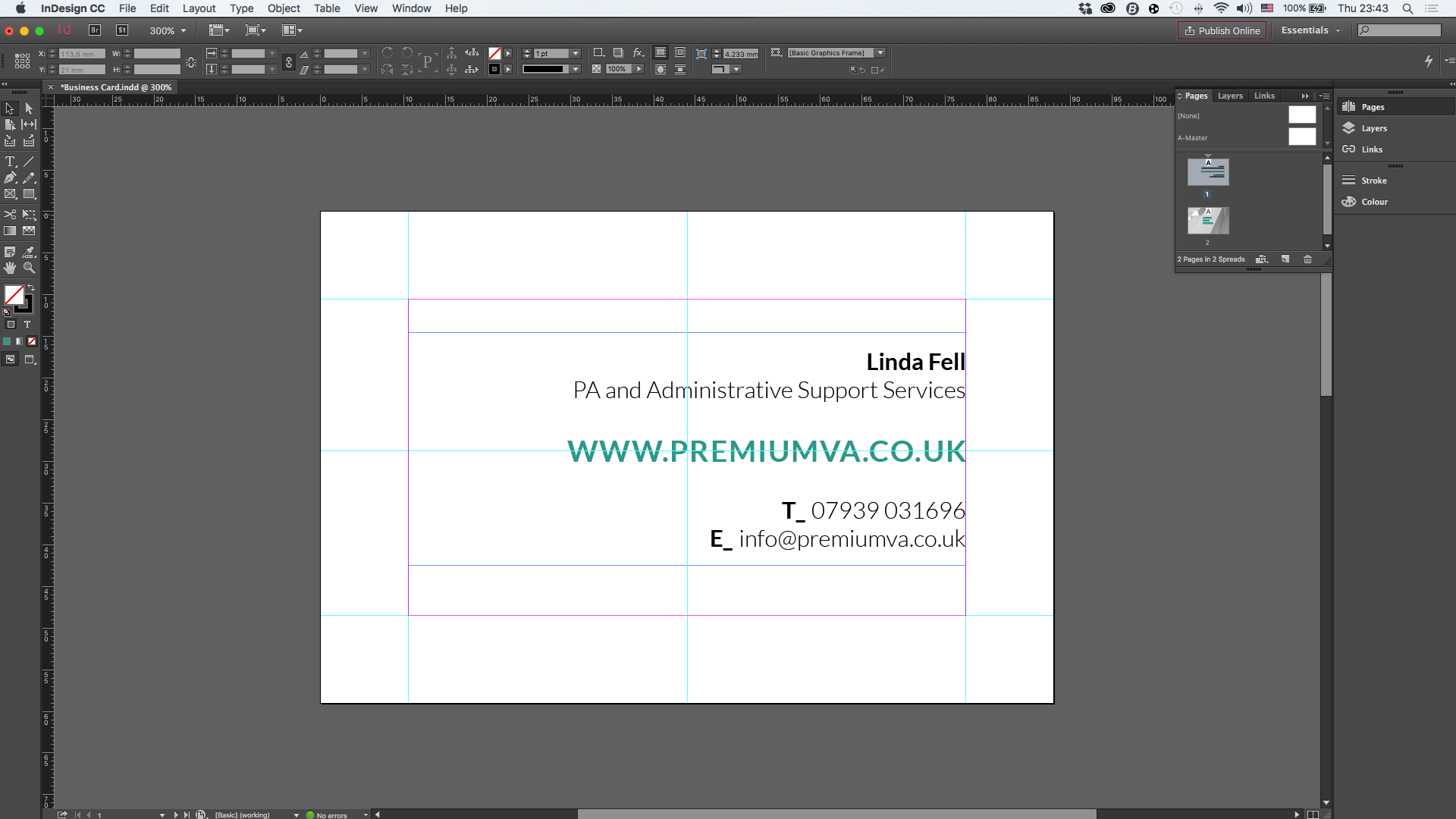Toggle Normal view mode at toolbox bottom
Screen dimensions: 1456x819
click(10, 359)
